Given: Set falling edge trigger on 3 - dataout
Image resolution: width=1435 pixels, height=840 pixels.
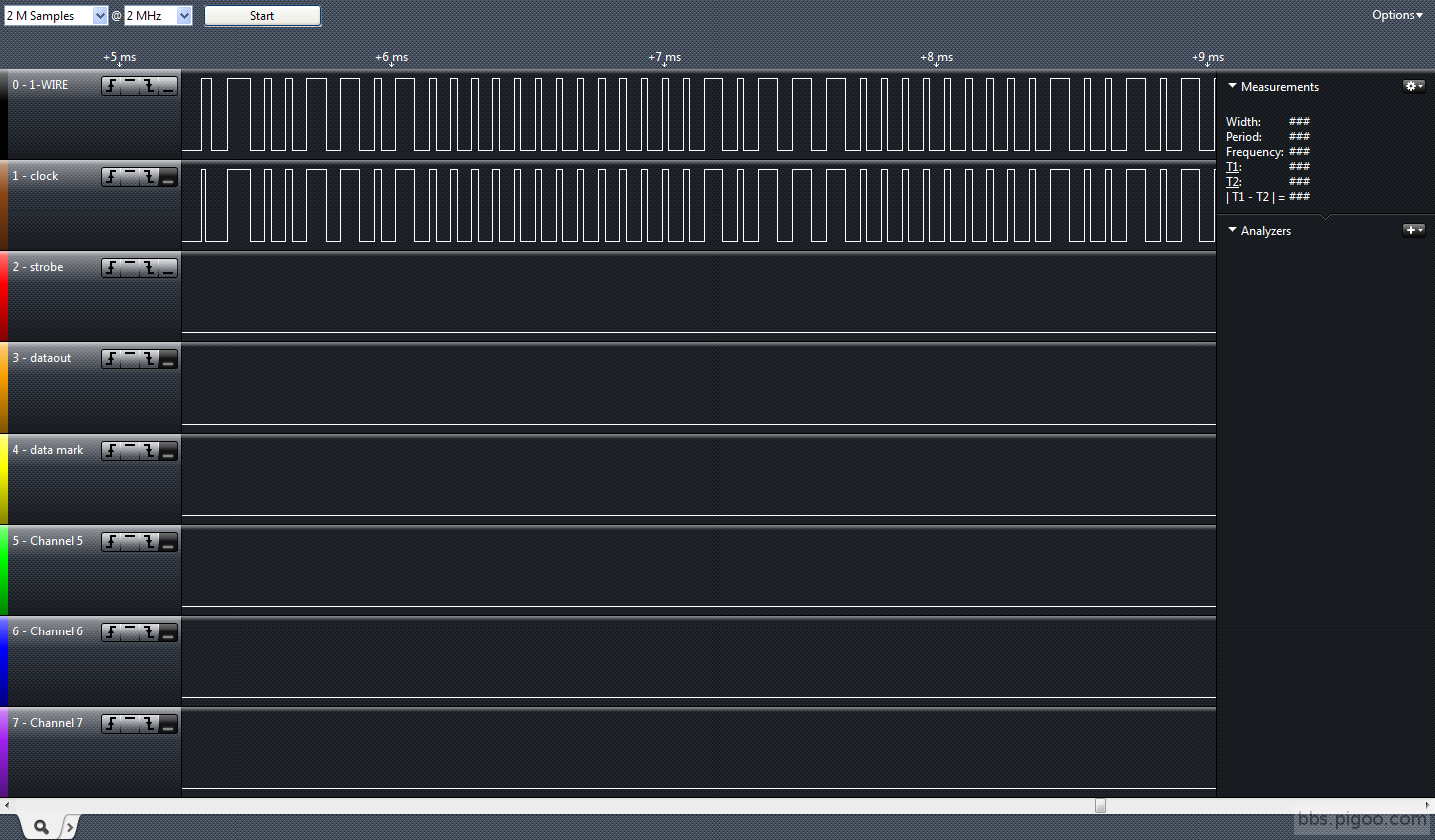Looking at the screenshot, I should point(149,359).
